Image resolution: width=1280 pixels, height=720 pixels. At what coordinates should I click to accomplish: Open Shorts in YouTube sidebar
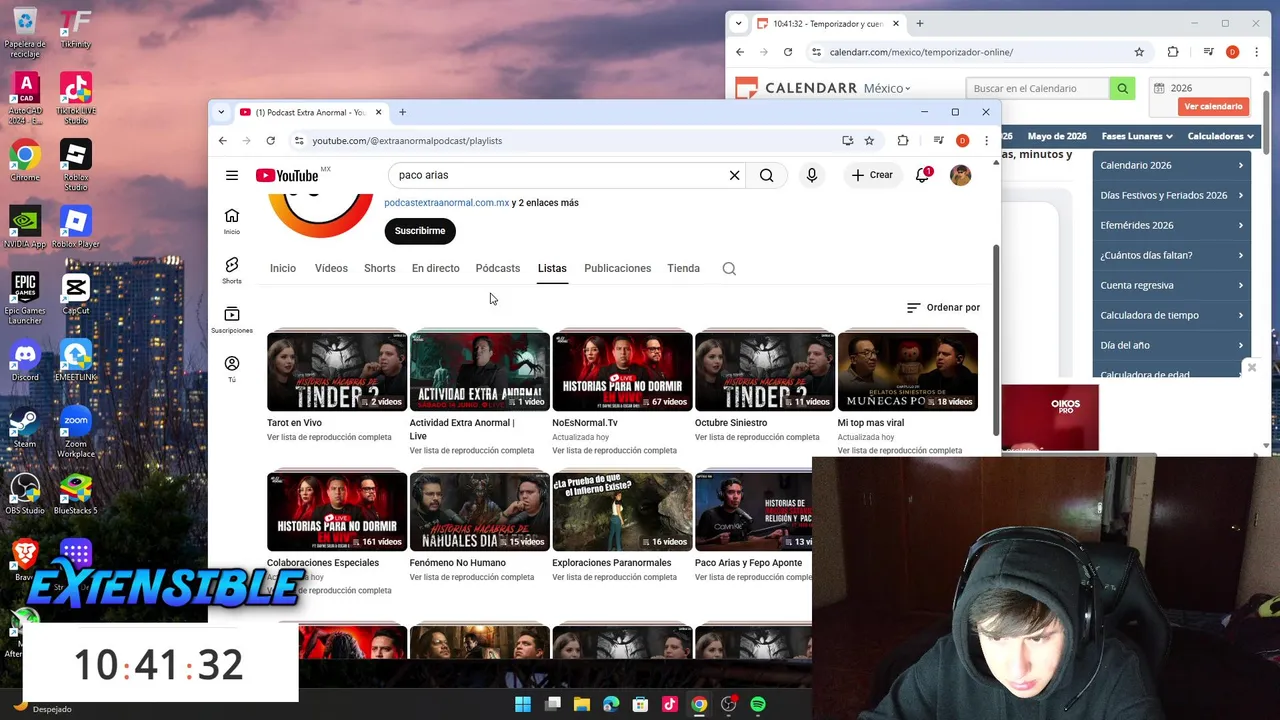coord(232,270)
